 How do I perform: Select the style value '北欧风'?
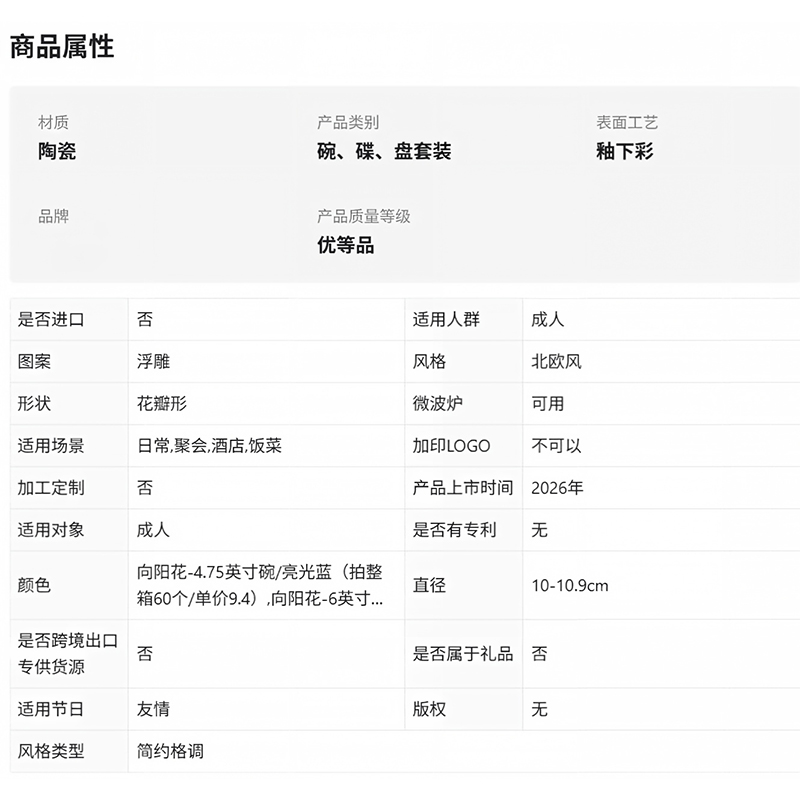(556, 362)
